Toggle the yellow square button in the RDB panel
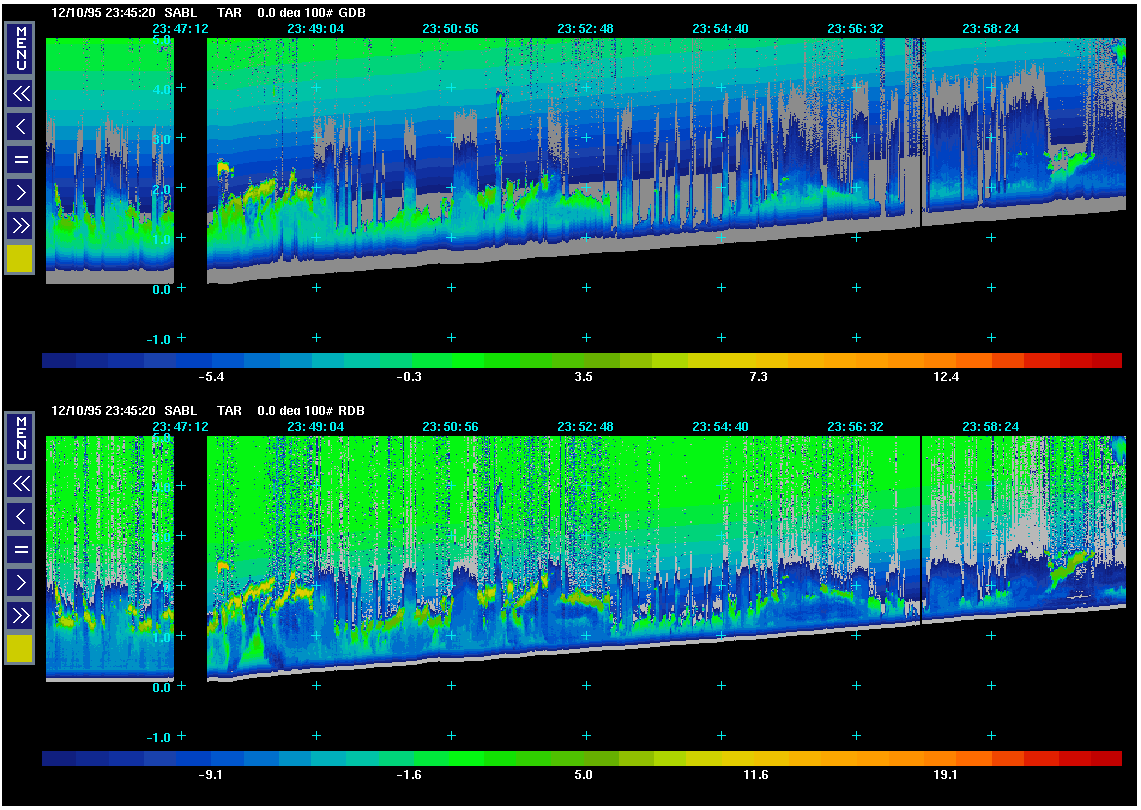1141x810 pixels. [20, 649]
